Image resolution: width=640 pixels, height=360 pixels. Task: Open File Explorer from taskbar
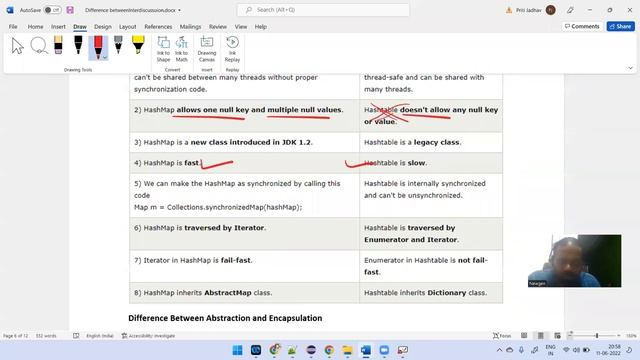pos(347,350)
